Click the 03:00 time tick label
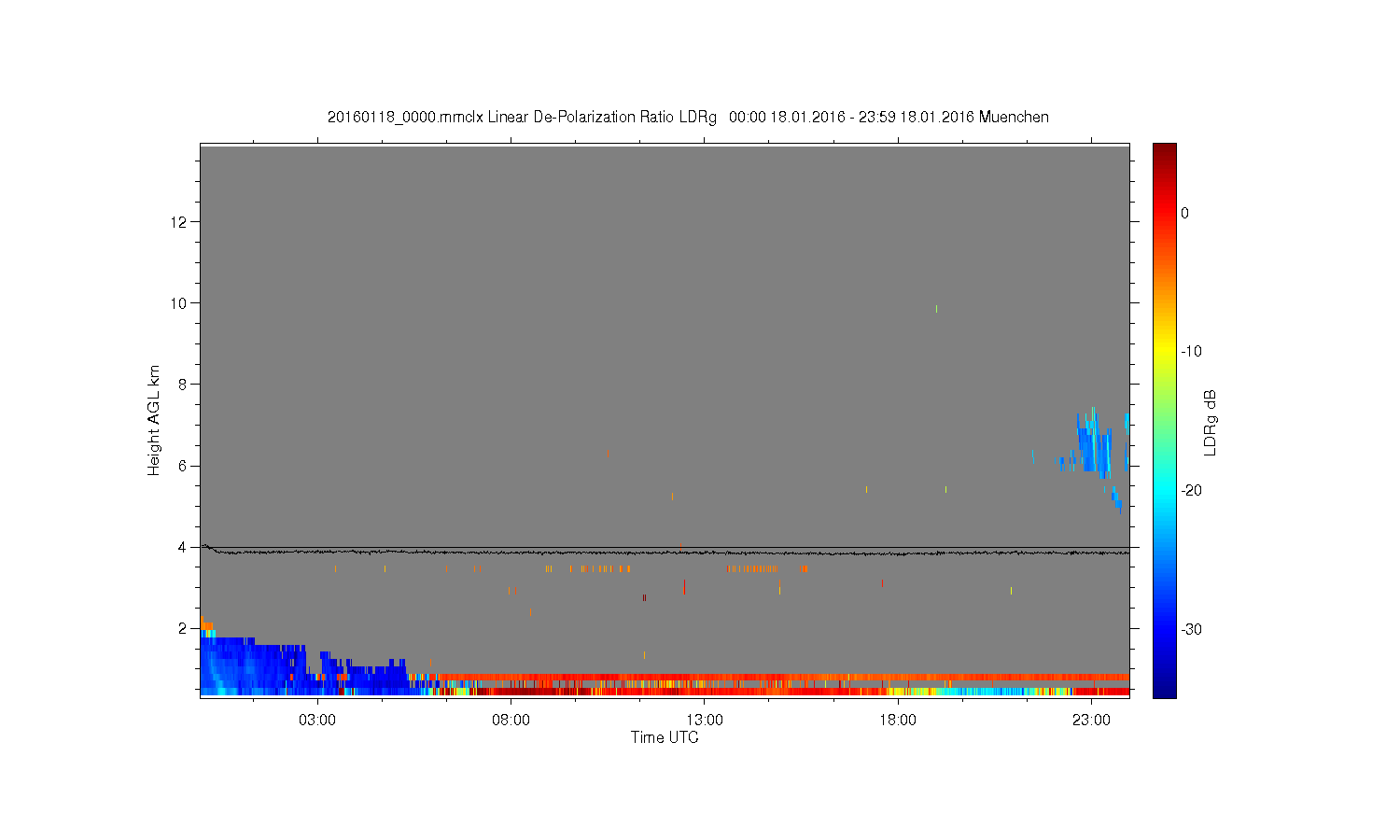 [317, 721]
